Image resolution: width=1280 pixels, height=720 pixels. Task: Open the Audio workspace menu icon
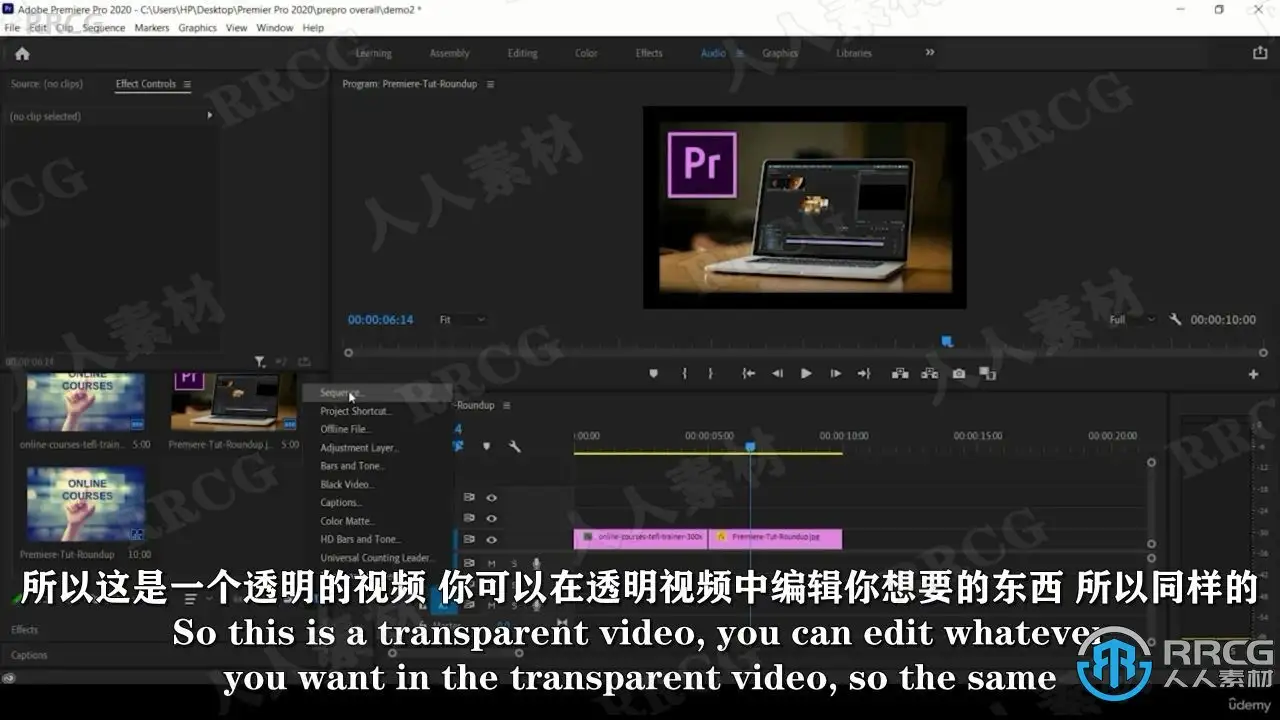(x=740, y=53)
